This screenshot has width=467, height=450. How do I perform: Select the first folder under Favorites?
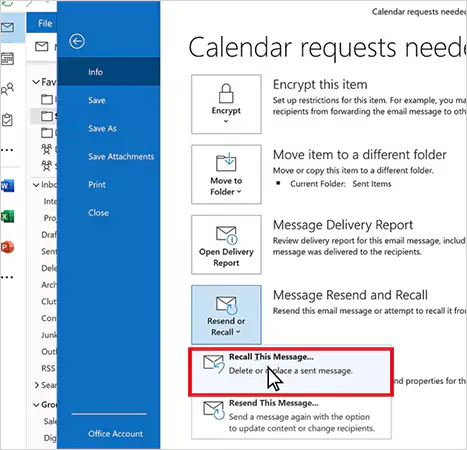click(x=47, y=99)
